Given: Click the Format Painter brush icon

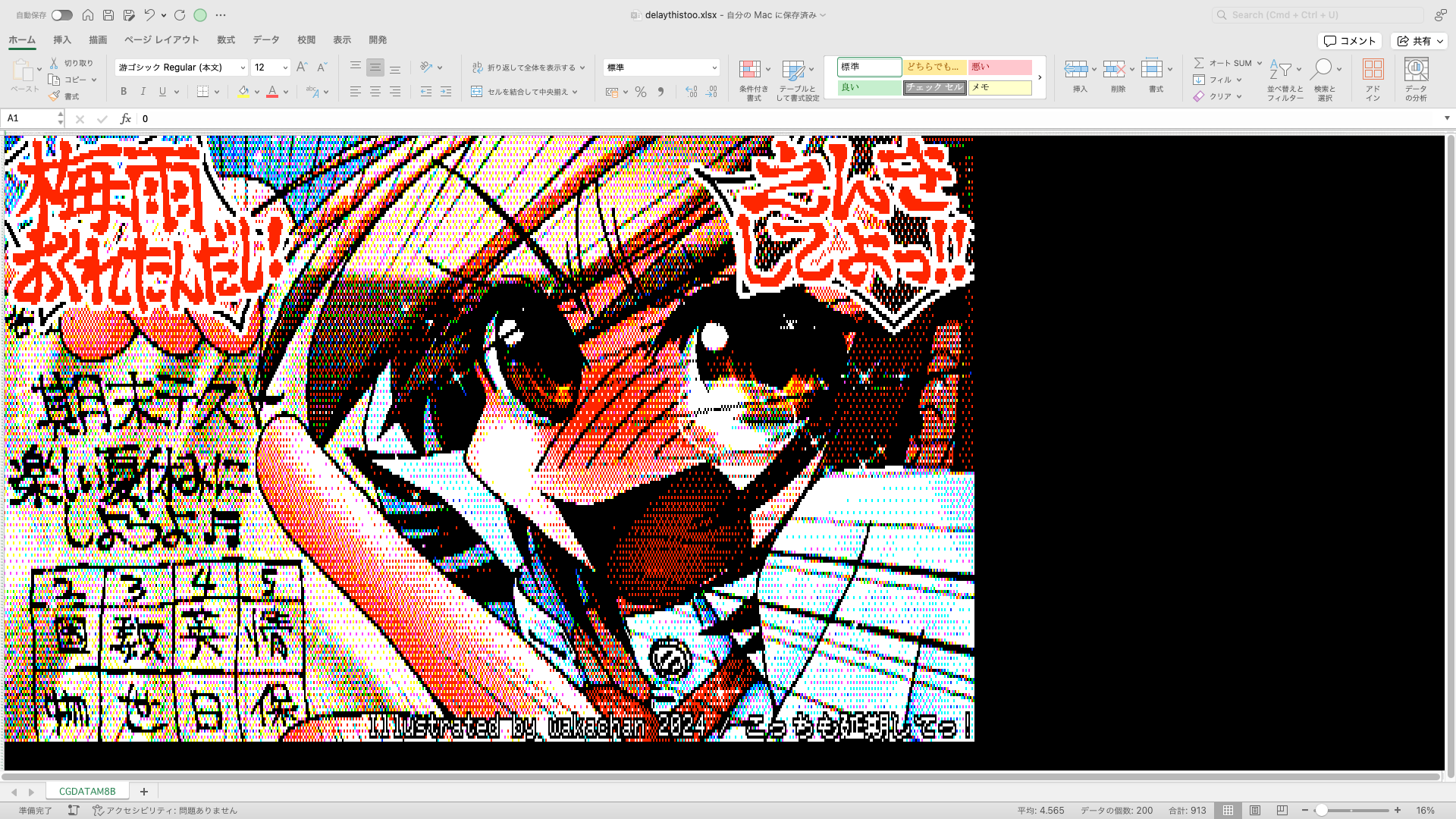Looking at the screenshot, I should pyautogui.click(x=54, y=96).
